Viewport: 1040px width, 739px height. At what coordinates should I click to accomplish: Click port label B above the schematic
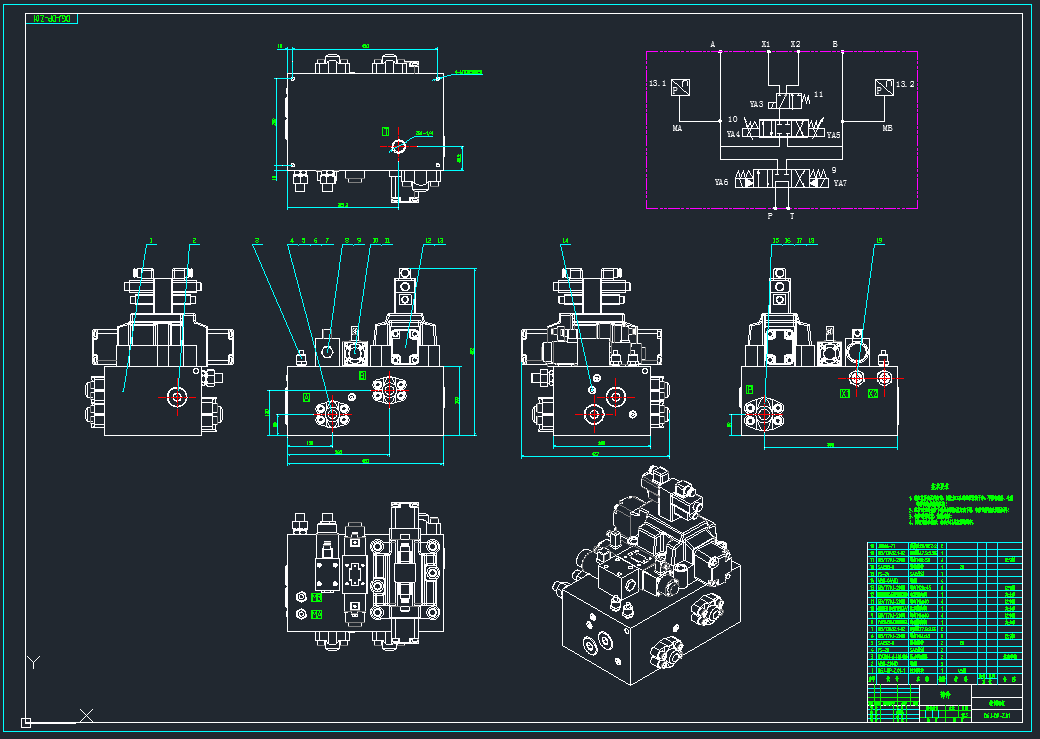(x=835, y=44)
